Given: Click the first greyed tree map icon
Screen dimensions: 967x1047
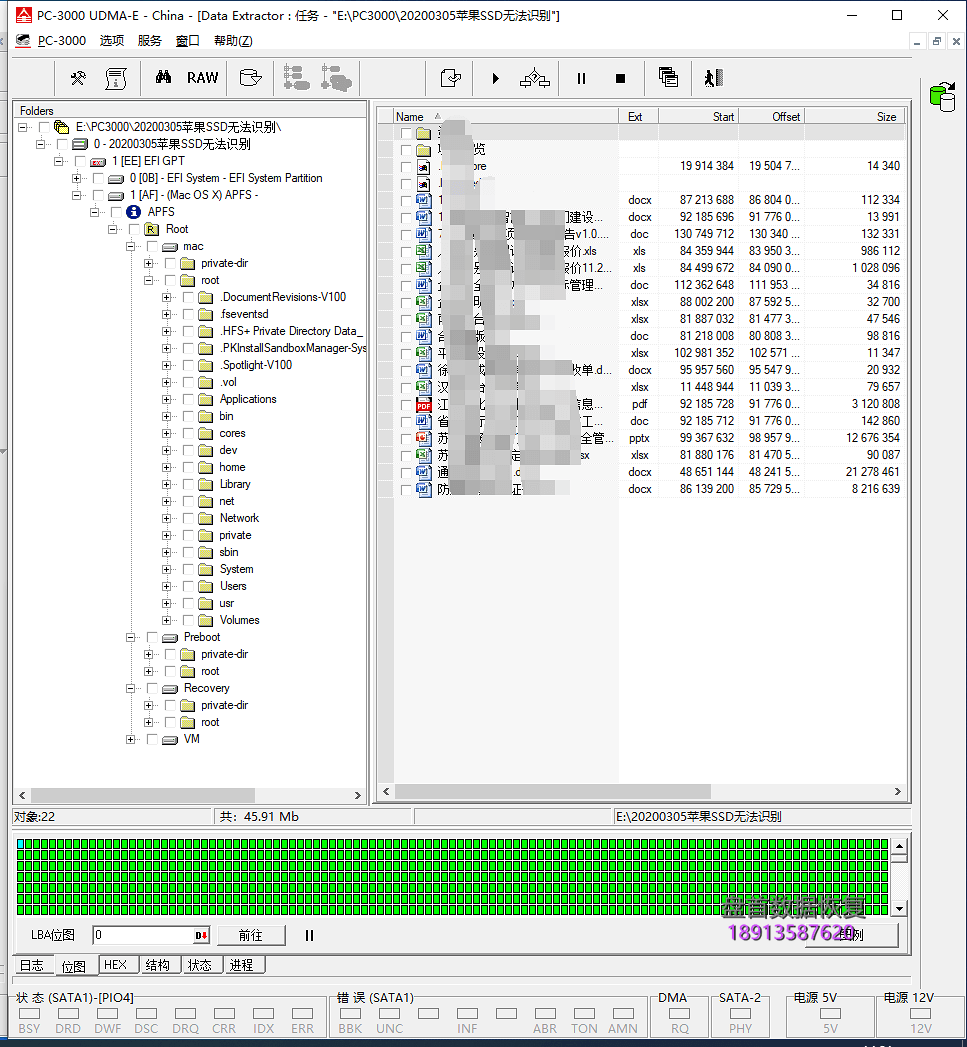Looking at the screenshot, I should 296,77.
